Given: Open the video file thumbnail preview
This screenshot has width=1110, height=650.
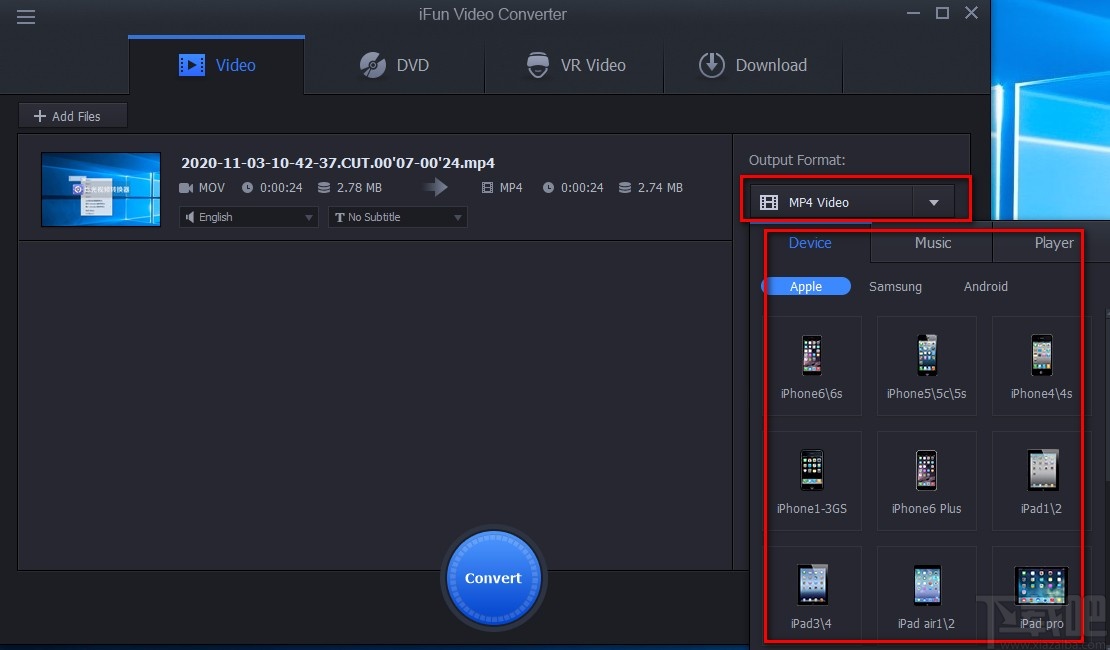Looking at the screenshot, I should coord(101,189).
